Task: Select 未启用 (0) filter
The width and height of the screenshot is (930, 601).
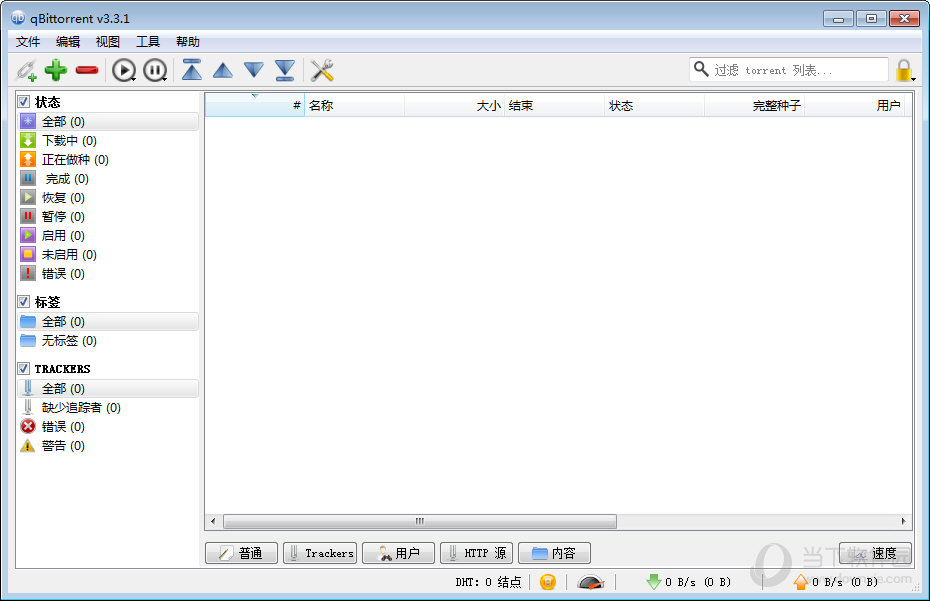Action: click(x=108, y=255)
